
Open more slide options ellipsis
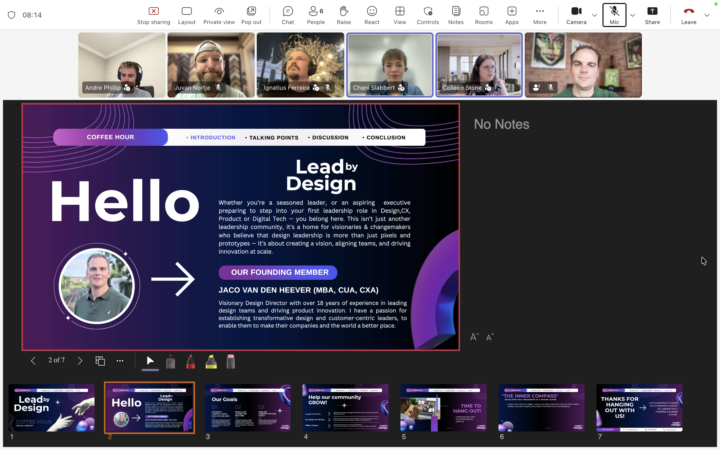point(120,361)
